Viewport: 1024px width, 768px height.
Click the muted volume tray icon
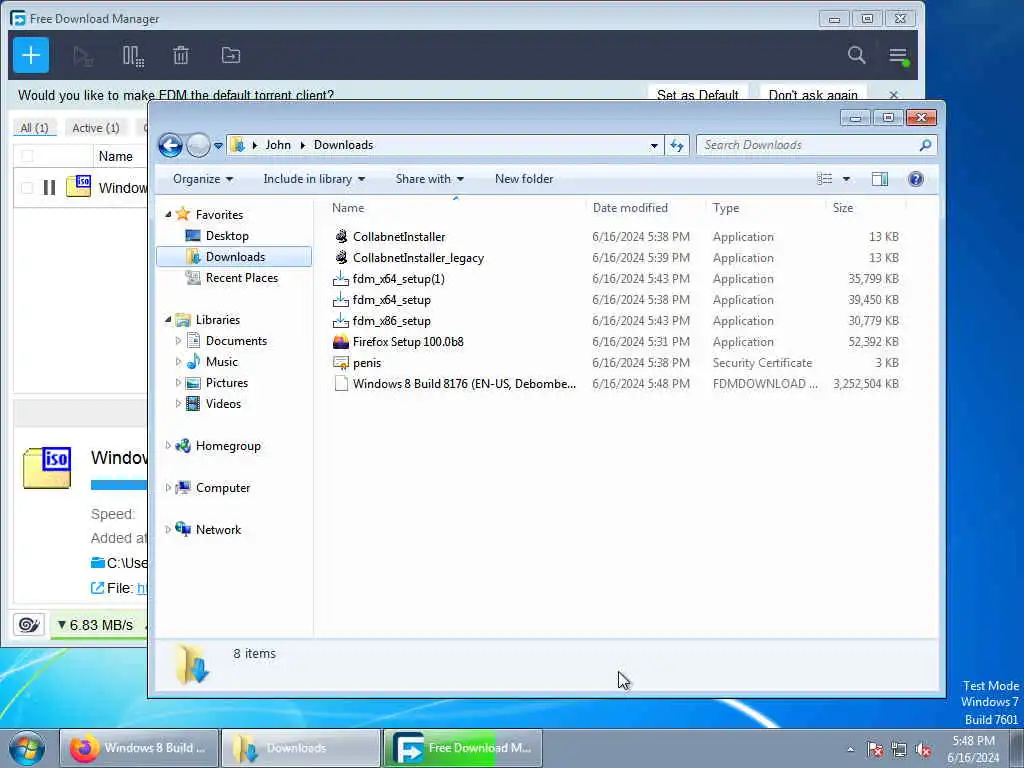tap(923, 749)
